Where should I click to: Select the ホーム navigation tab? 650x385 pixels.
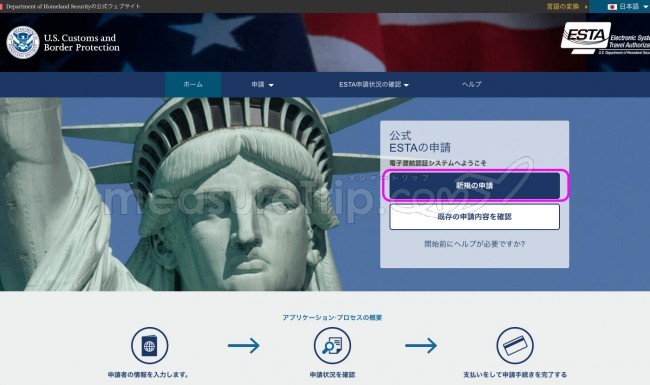pyautogui.click(x=193, y=85)
